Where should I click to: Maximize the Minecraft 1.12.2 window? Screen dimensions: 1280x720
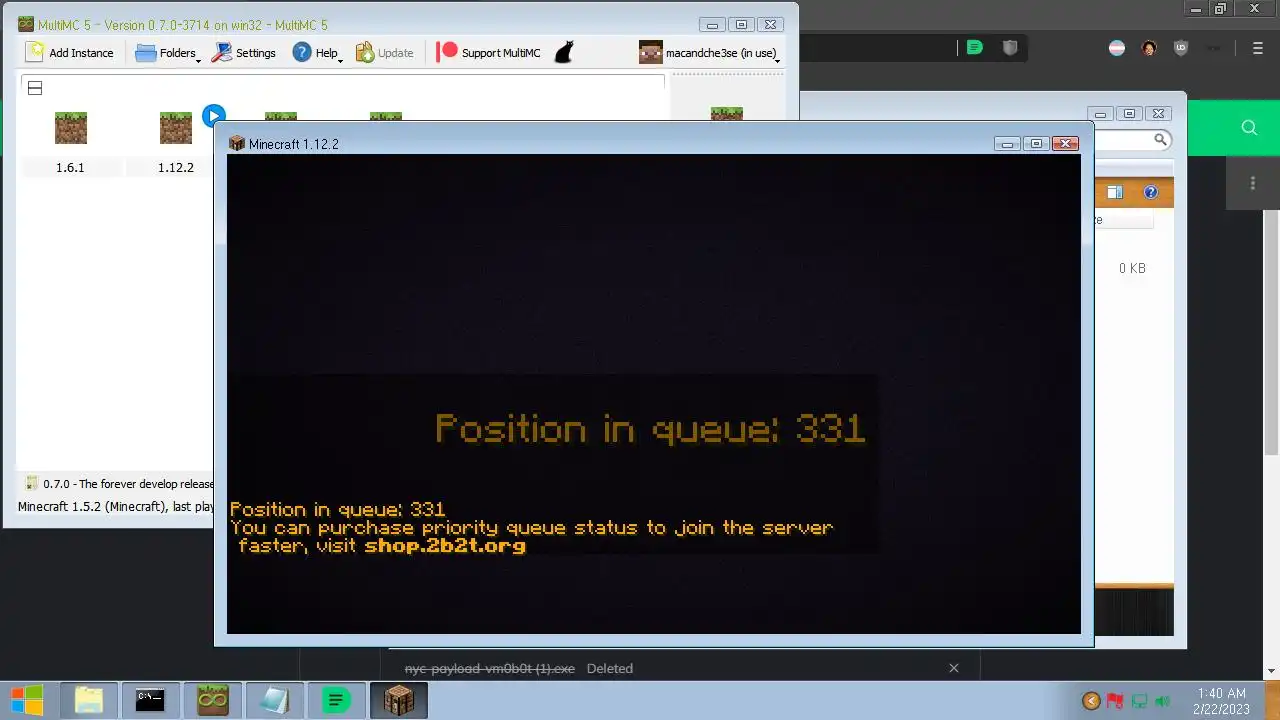(1036, 144)
